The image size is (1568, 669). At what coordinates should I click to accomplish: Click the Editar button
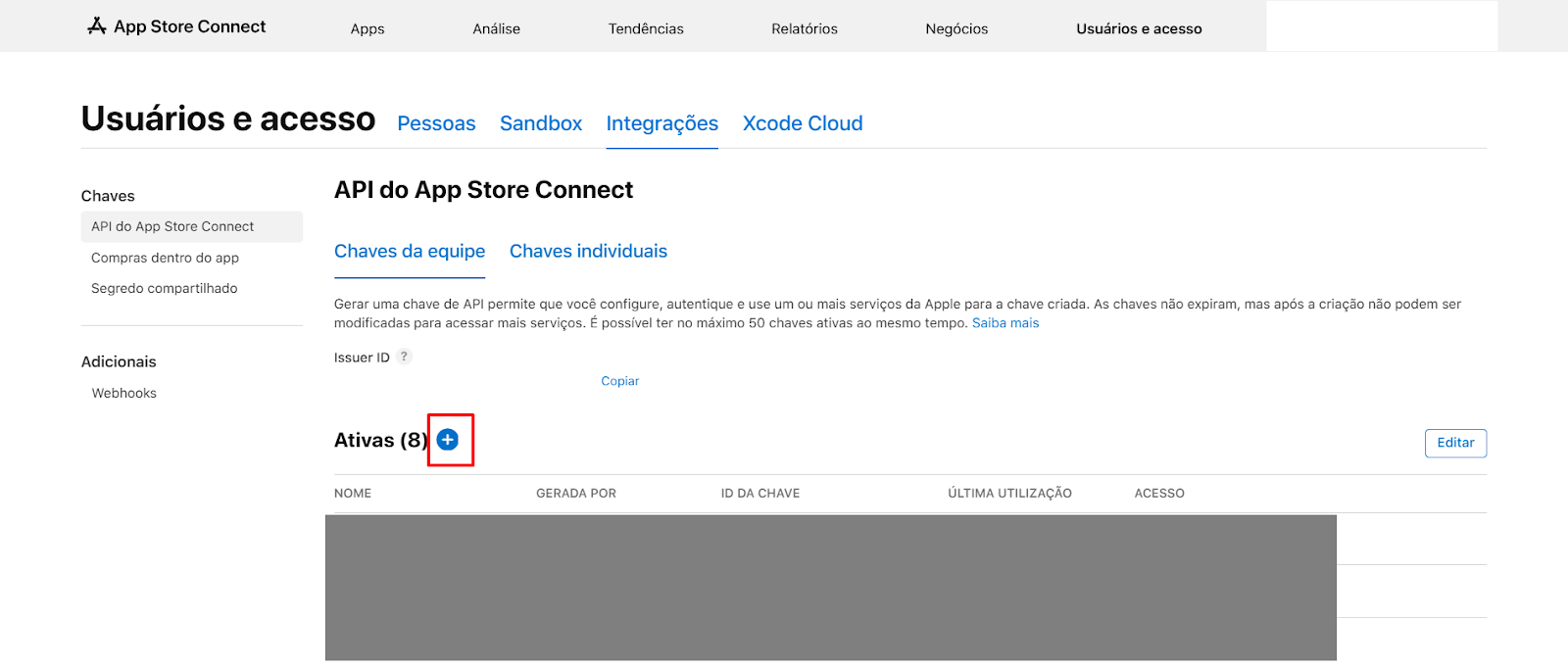tap(1455, 443)
